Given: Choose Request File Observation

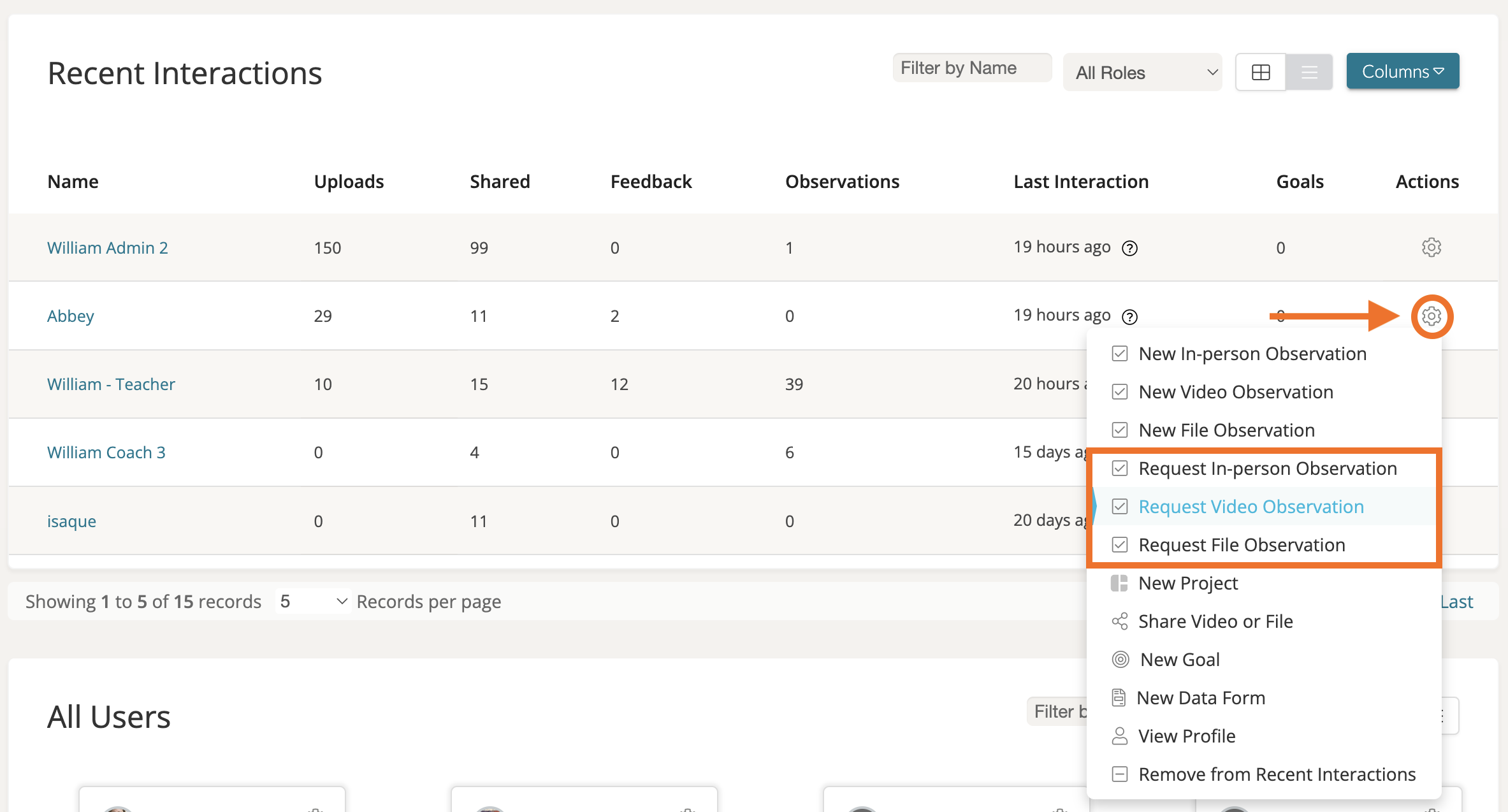Looking at the screenshot, I should point(1241,545).
